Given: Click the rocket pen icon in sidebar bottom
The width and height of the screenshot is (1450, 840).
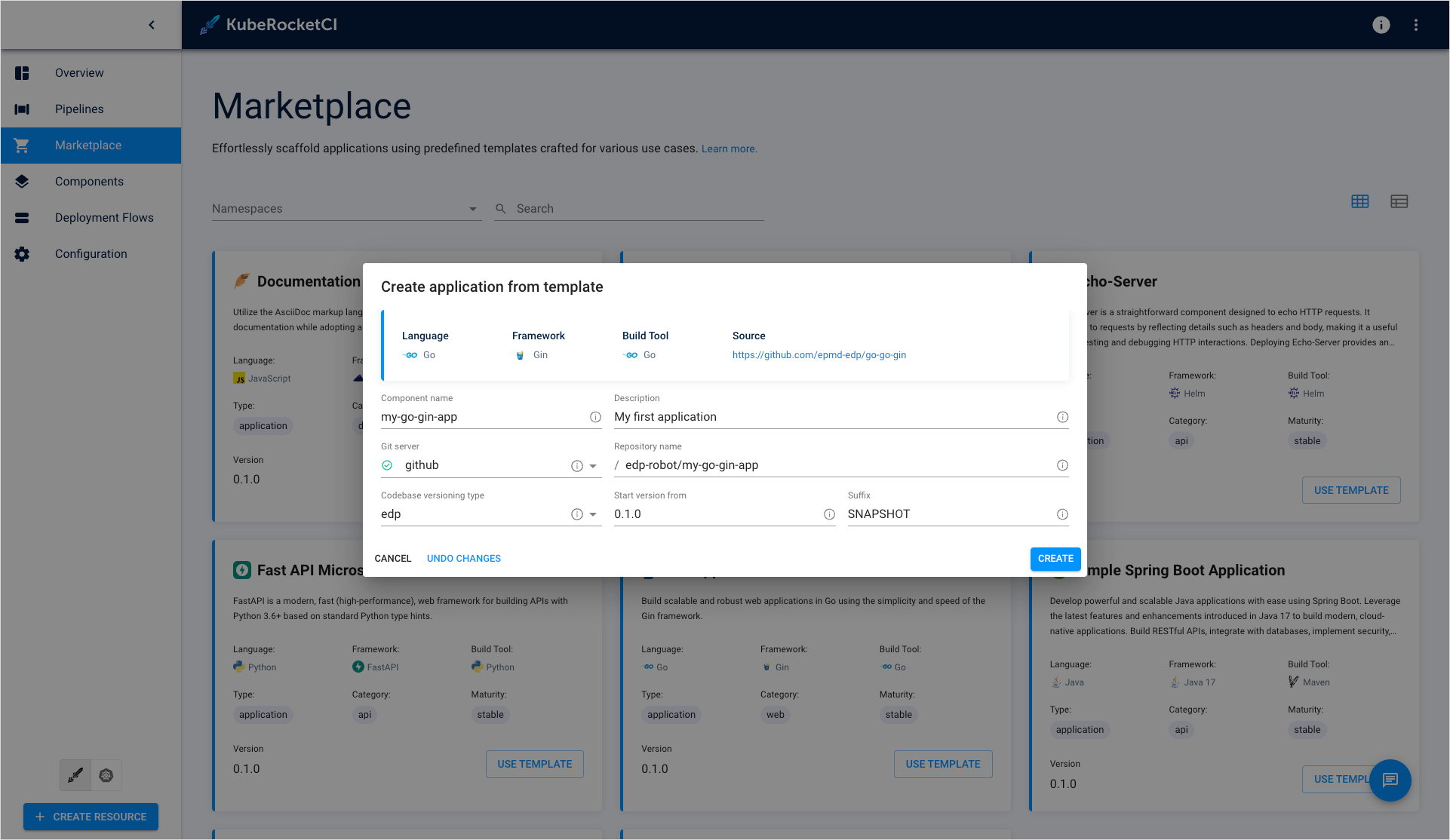Looking at the screenshot, I should 75,775.
